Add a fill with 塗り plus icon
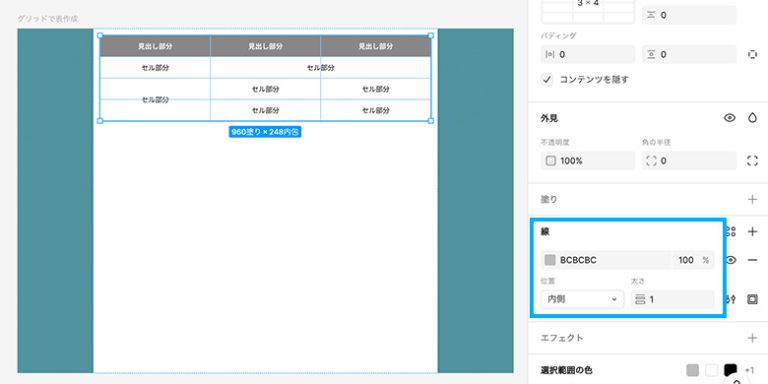 coord(752,199)
